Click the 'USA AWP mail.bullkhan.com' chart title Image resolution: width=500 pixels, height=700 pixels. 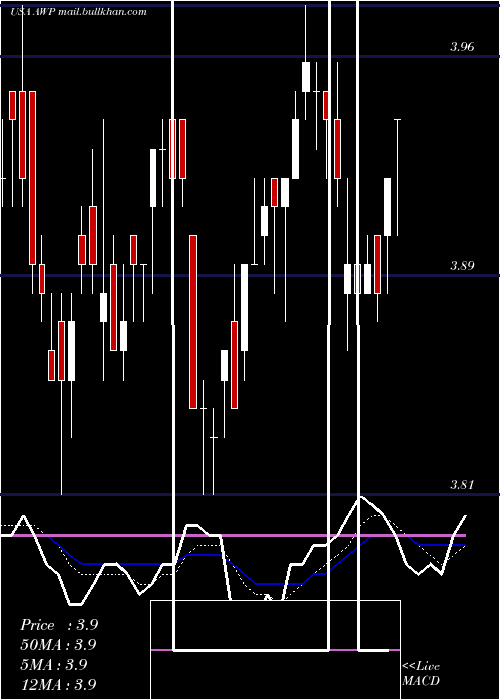(x=79, y=12)
